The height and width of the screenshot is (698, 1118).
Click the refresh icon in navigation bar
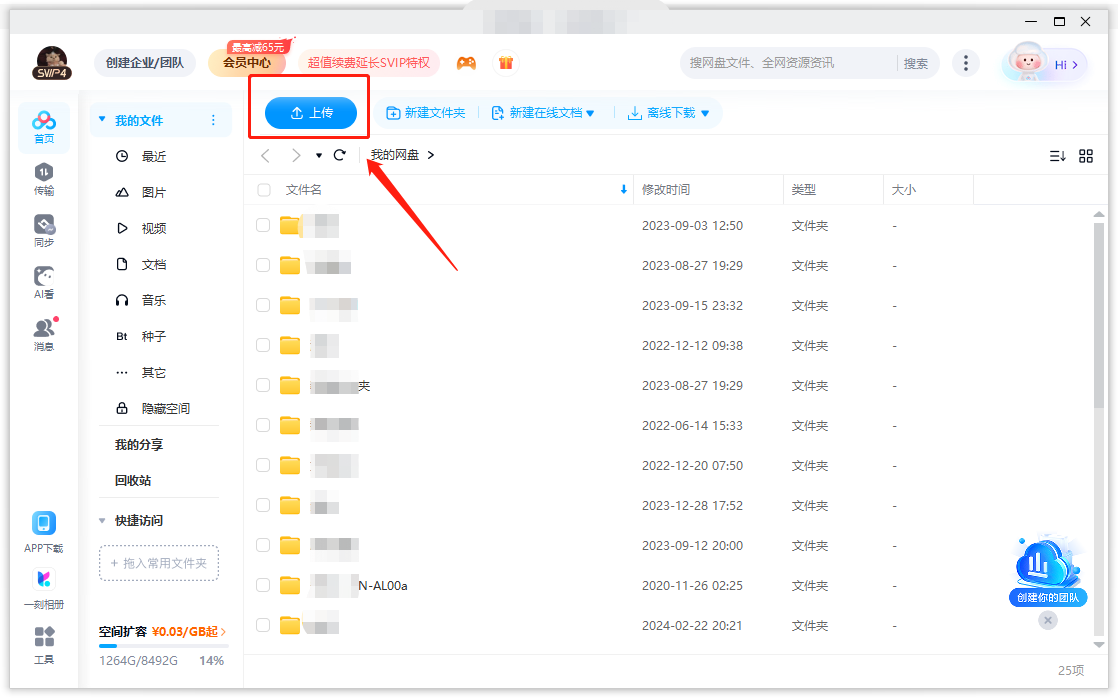pos(340,155)
